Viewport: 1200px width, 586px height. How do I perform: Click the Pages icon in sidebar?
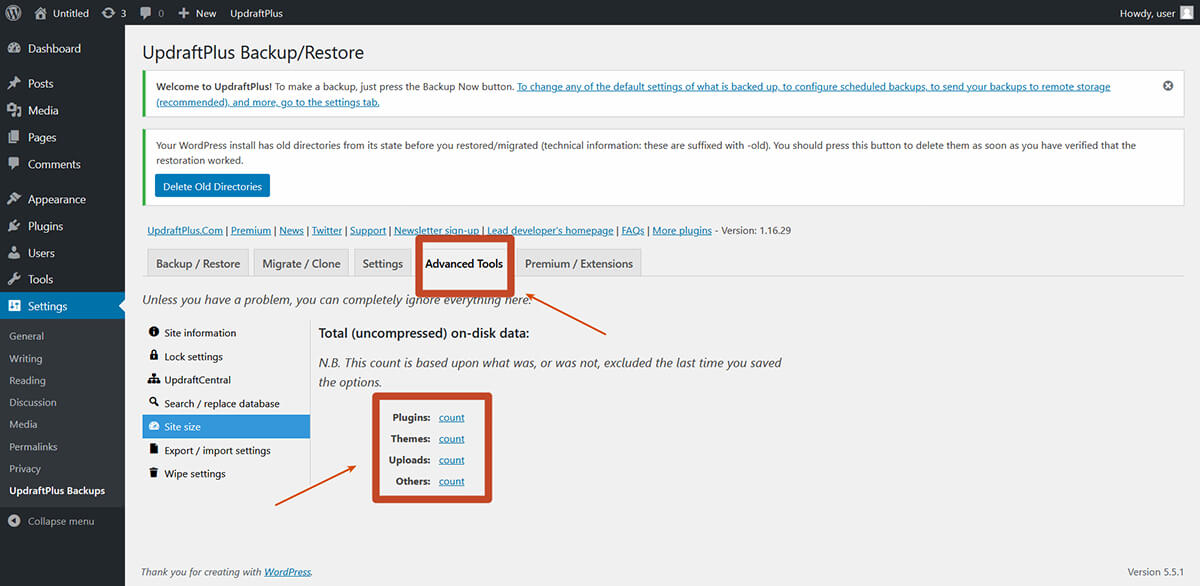click(14, 137)
